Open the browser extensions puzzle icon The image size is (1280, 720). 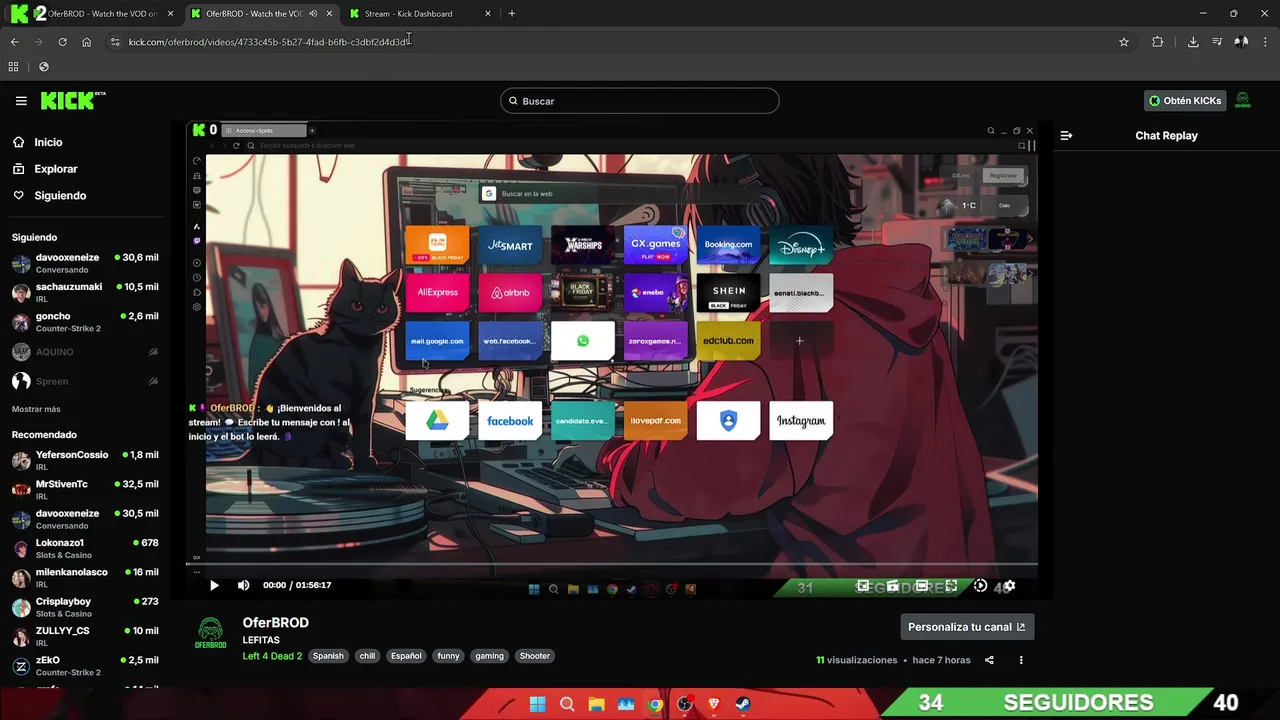point(1158,42)
